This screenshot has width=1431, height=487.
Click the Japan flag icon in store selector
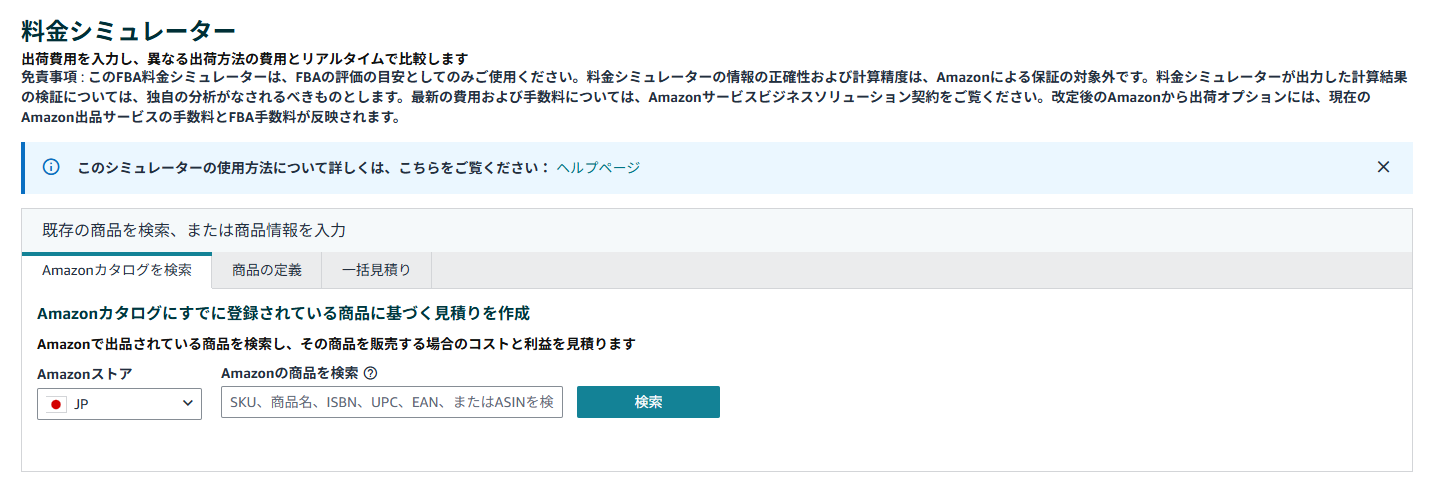(x=56, y=403)
